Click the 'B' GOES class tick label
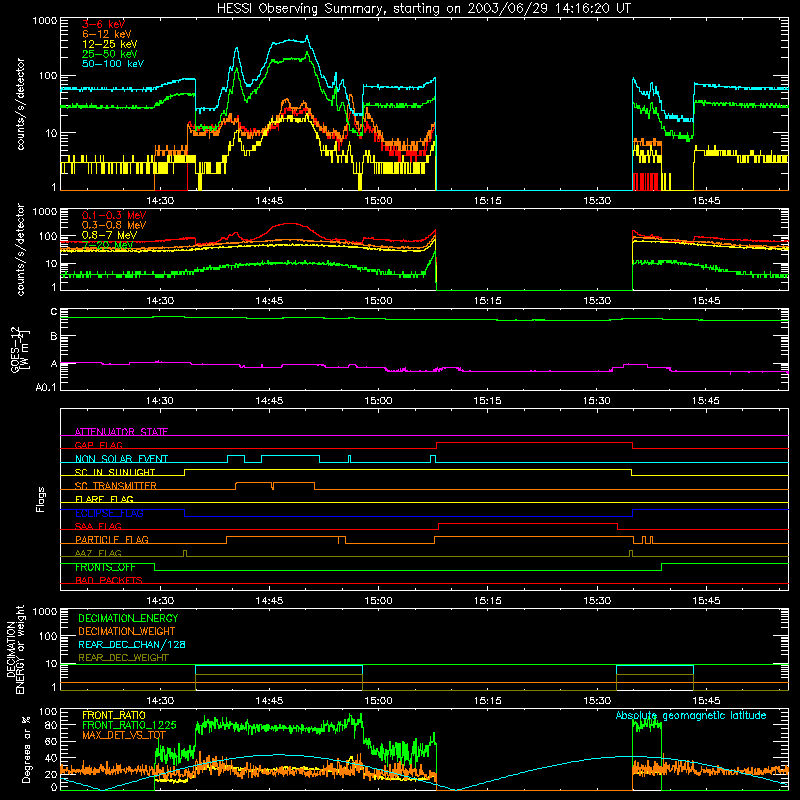 (x=54, y=337)
